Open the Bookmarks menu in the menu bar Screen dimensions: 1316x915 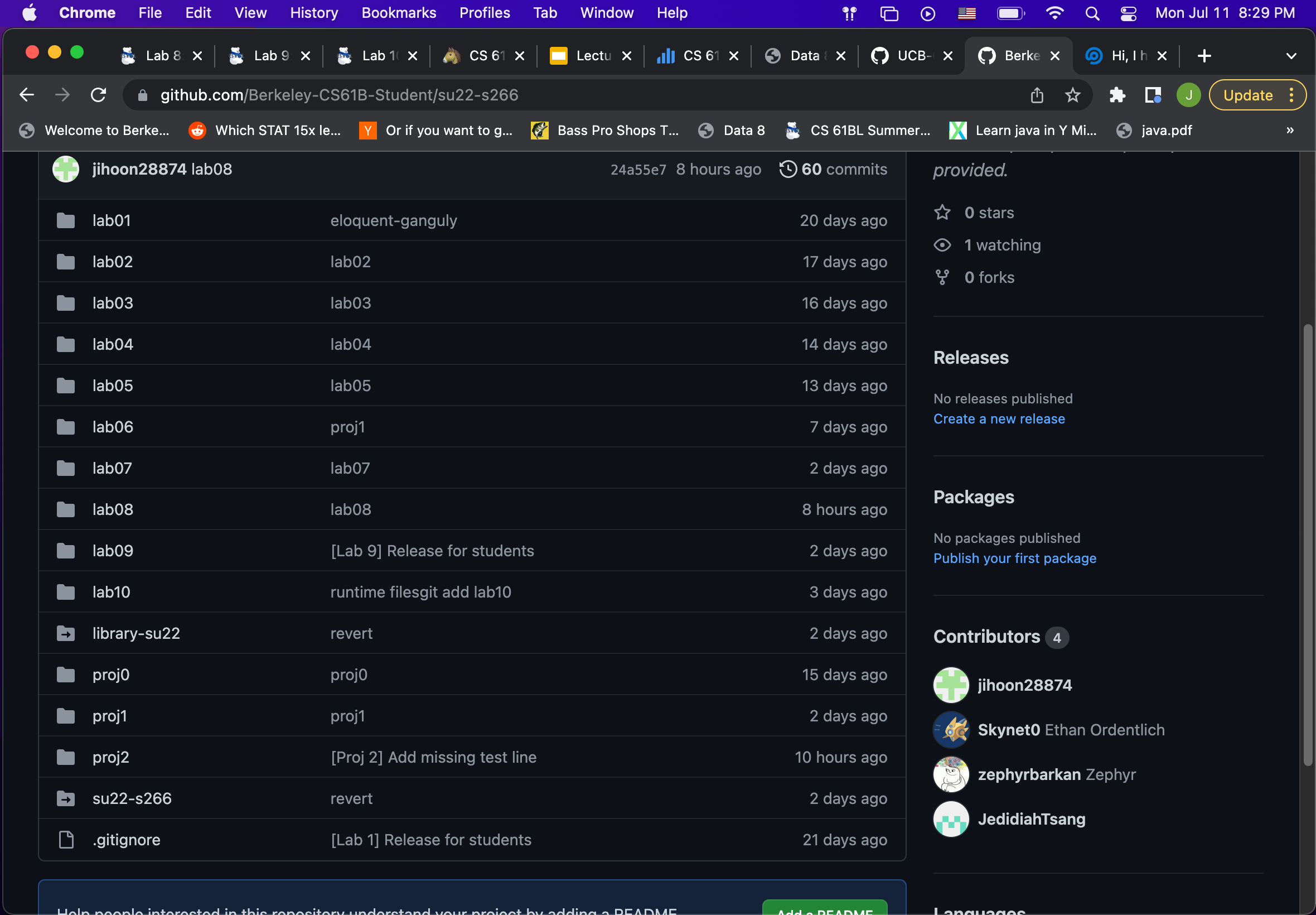(399, 13)
